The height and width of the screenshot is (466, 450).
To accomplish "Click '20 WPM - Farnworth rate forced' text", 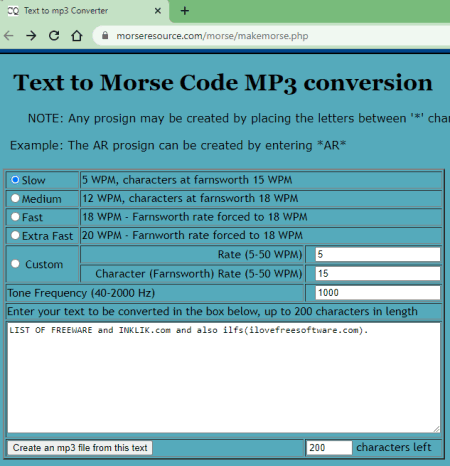I will coord(192,235).
